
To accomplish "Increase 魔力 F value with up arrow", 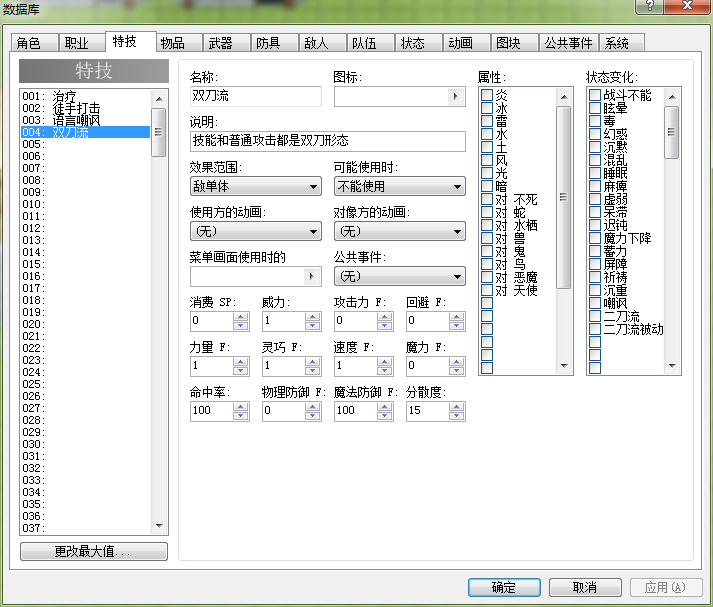I will [457, 361].
